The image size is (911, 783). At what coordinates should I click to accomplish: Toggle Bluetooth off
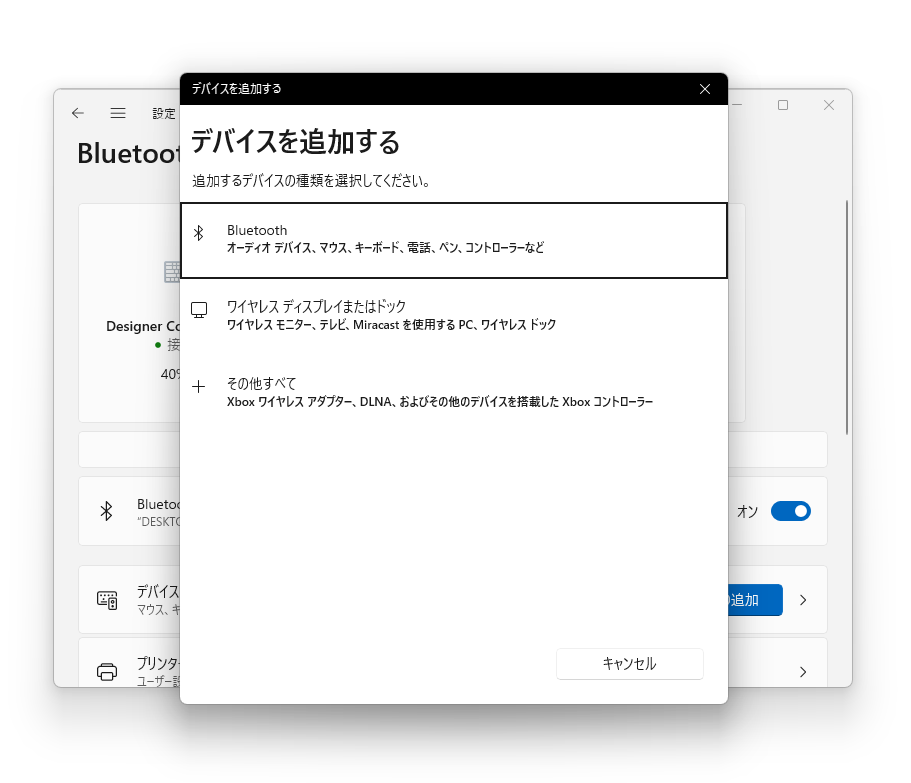click(x=790, y=511)
